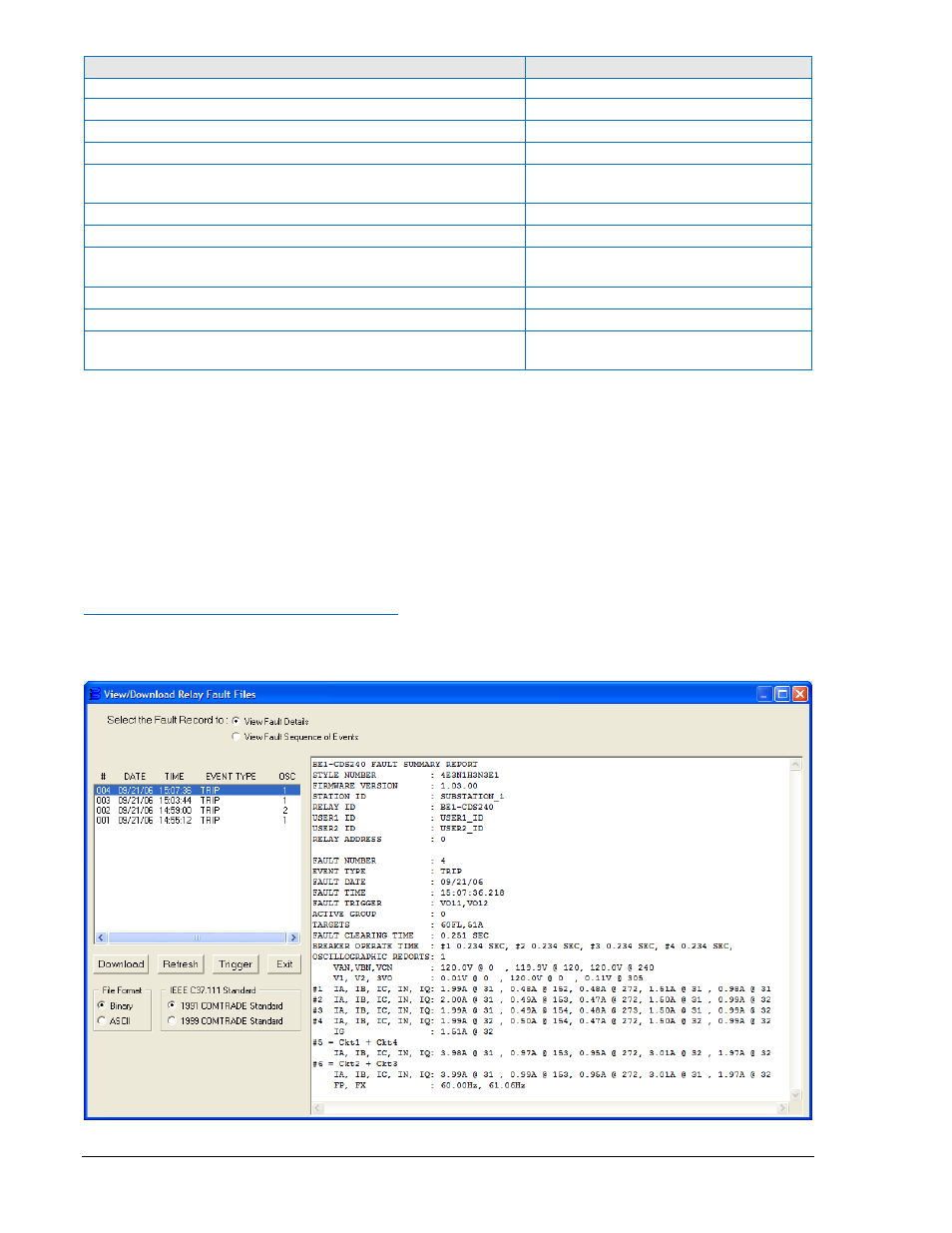Click the Trigger button

pos(236,964)
